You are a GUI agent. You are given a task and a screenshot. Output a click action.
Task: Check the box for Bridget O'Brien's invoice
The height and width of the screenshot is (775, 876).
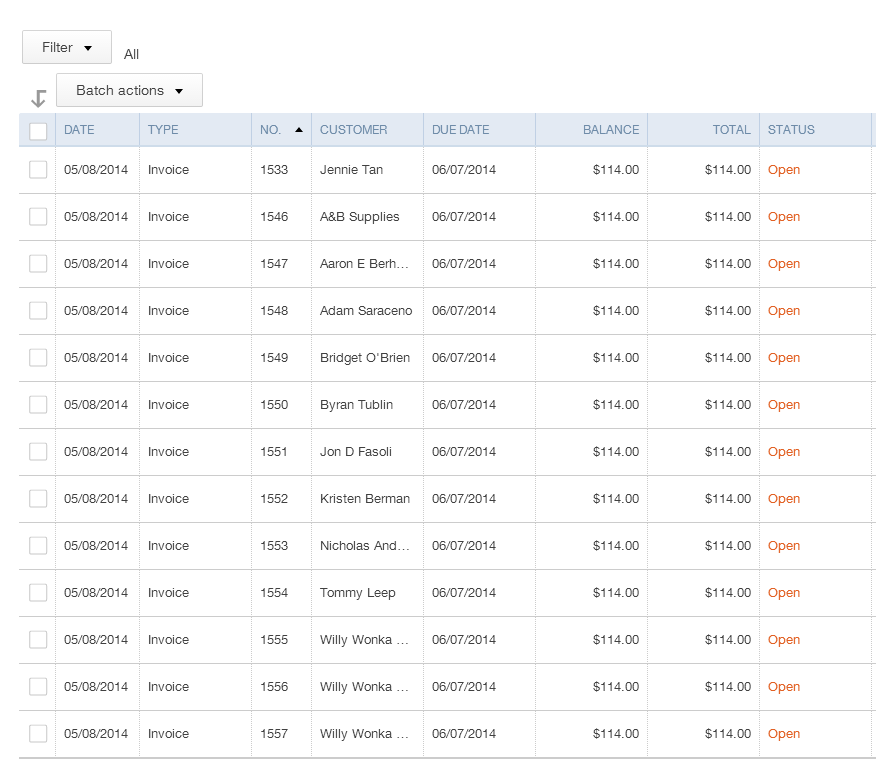(x=38, y=358)
